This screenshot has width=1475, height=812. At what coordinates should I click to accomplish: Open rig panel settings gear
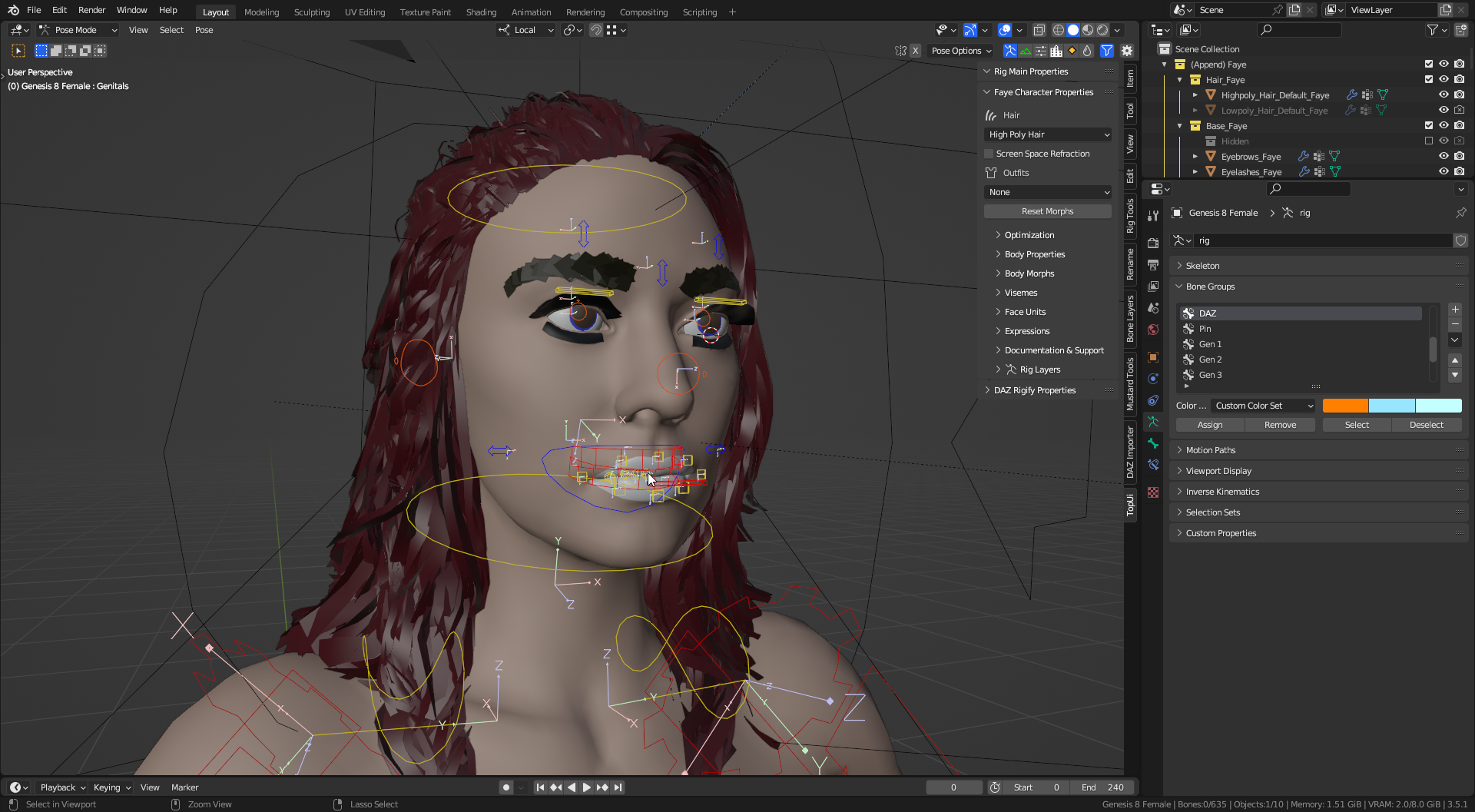coord(1127,51)
